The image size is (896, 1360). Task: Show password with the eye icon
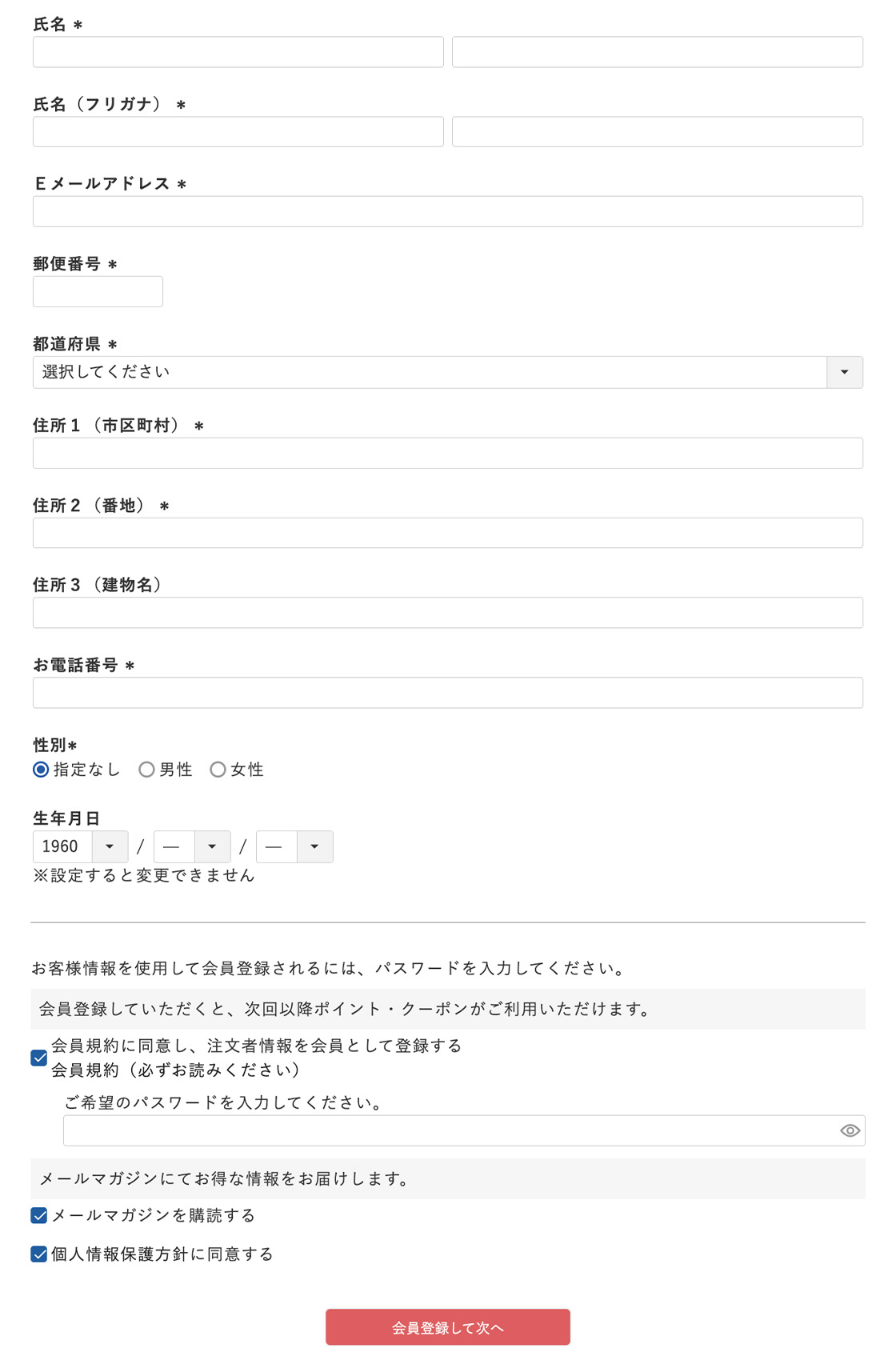(x=850, y=1130)
